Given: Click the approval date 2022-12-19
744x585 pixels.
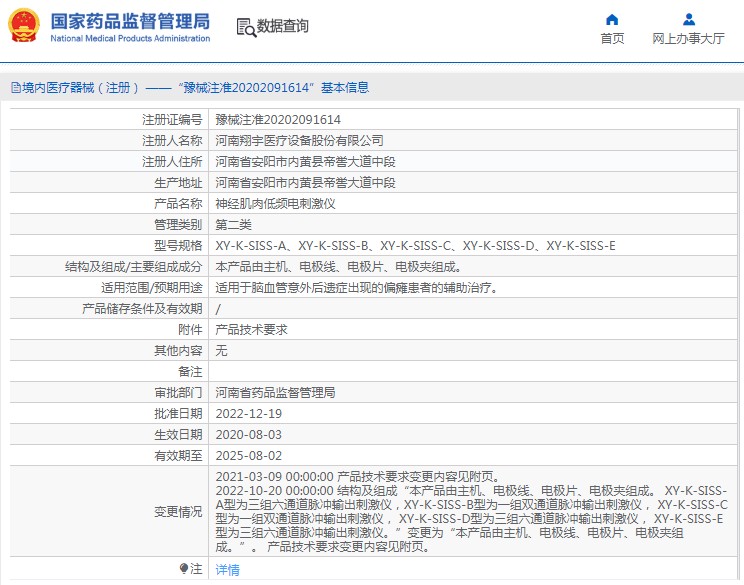Looking at the screenshot, I should [248, 414].
